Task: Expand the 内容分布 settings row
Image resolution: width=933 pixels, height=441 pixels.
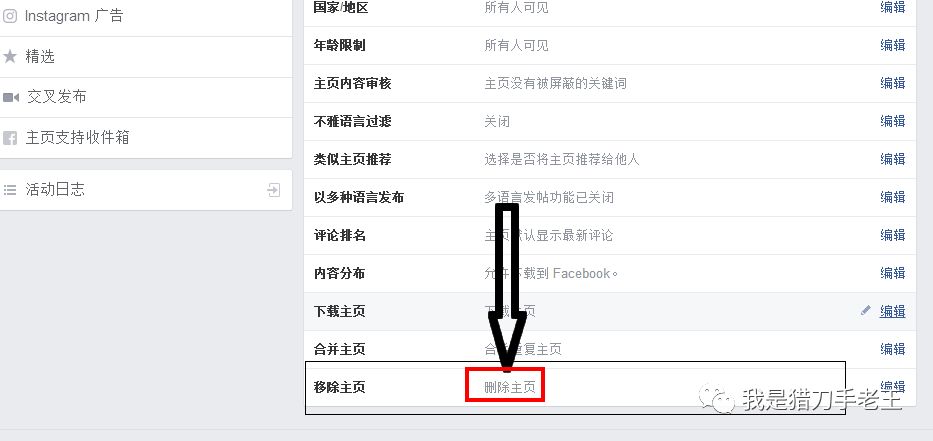Action: [x=610, y=273]
